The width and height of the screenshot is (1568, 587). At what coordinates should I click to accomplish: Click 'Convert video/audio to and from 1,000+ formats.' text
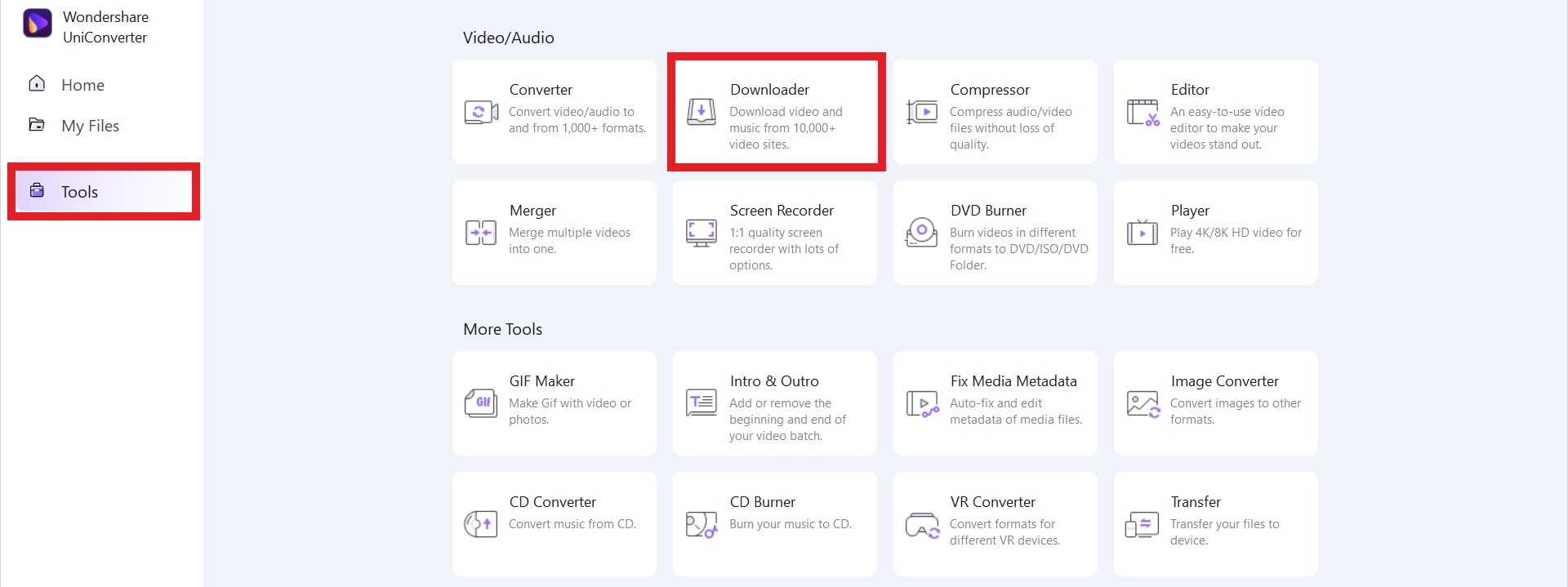tap(577, 120)
